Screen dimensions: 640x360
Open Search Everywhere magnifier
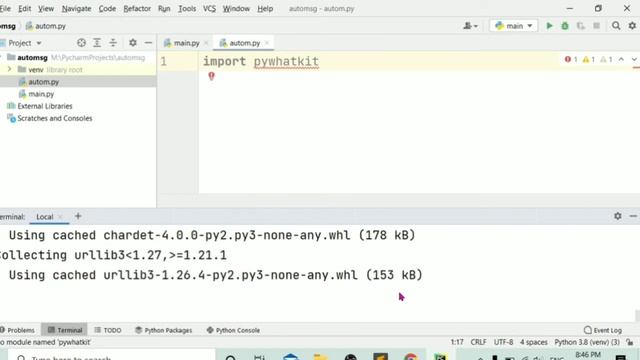click(x=616, y=26)
